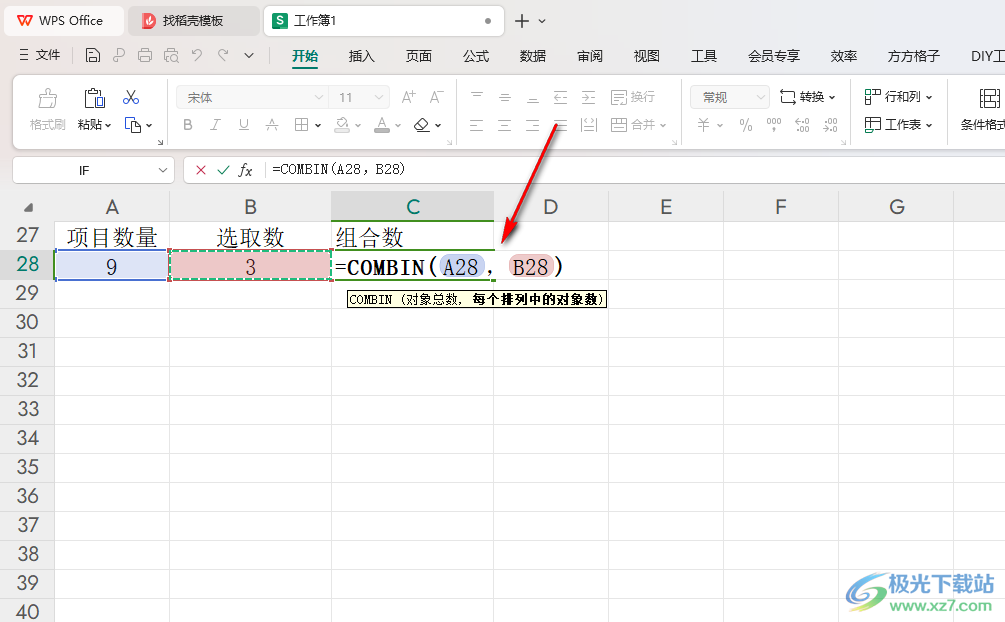Open the 文件 File menu
The width and height of the screenshot is (1005, 622).
(40, 56)
